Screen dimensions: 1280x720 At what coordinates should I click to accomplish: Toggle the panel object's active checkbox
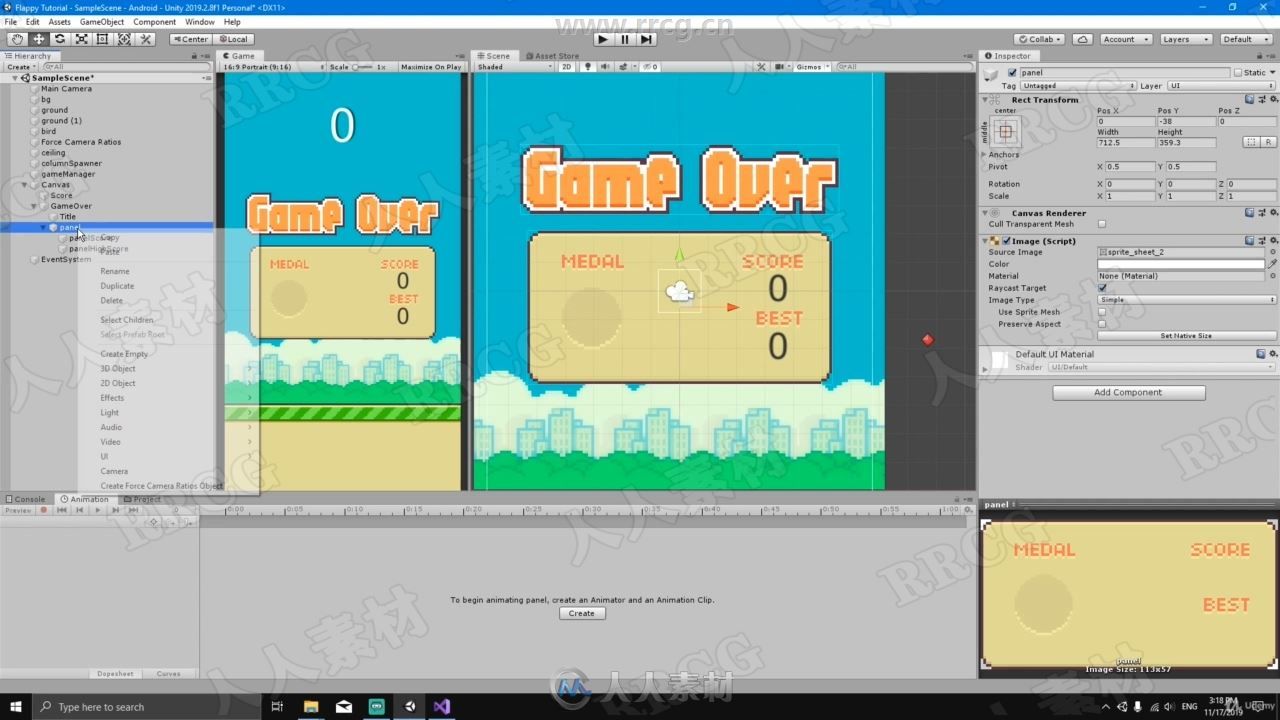tap(1012, 73)
